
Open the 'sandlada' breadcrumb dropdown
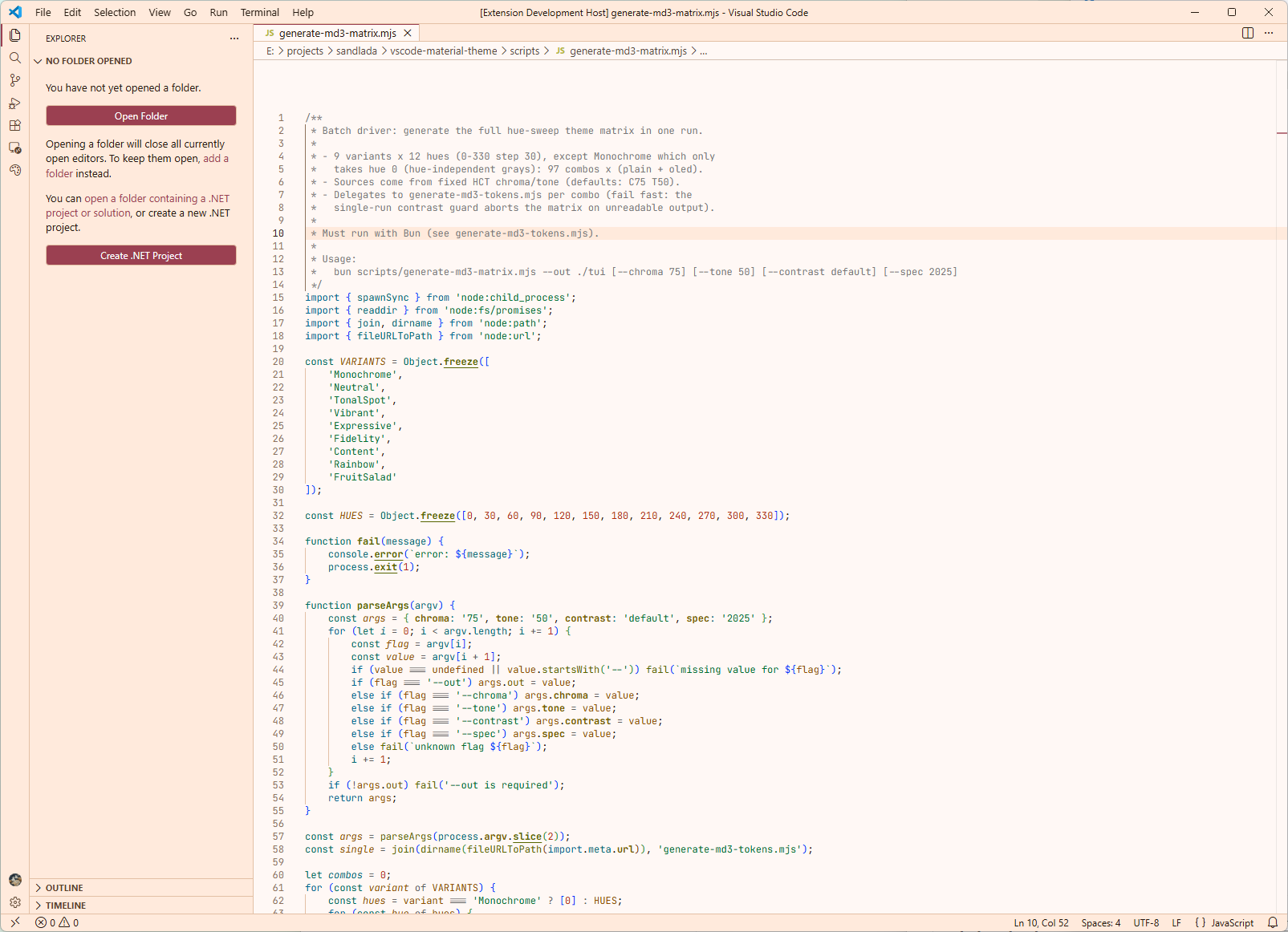356,51
